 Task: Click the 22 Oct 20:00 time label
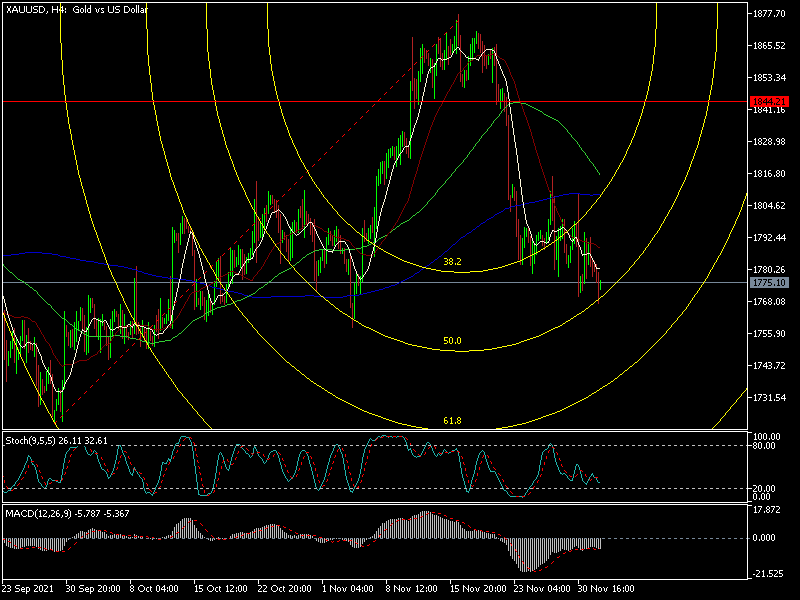click(x=287, y=589)
